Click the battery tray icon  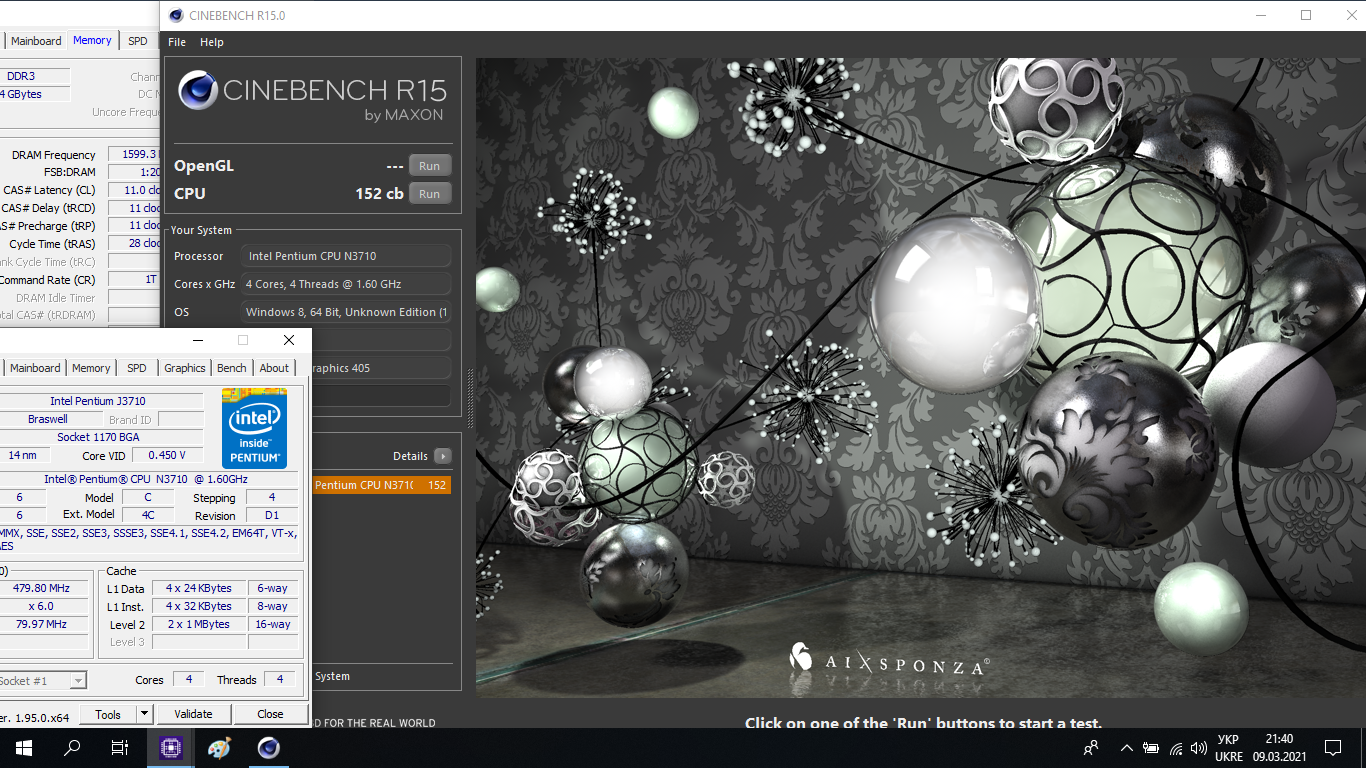click(1151, 748)
